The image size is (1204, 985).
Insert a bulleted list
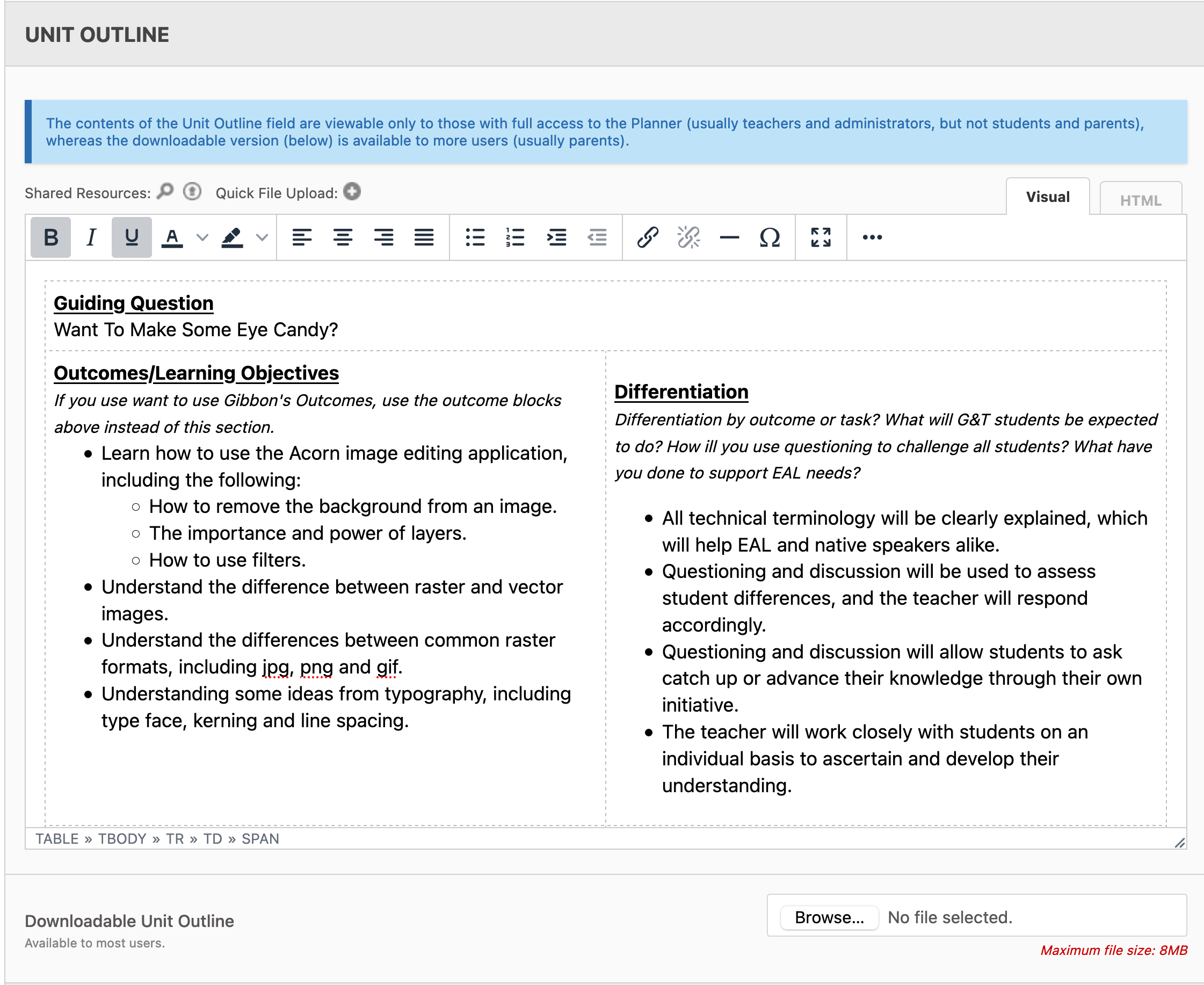point(475,237)
